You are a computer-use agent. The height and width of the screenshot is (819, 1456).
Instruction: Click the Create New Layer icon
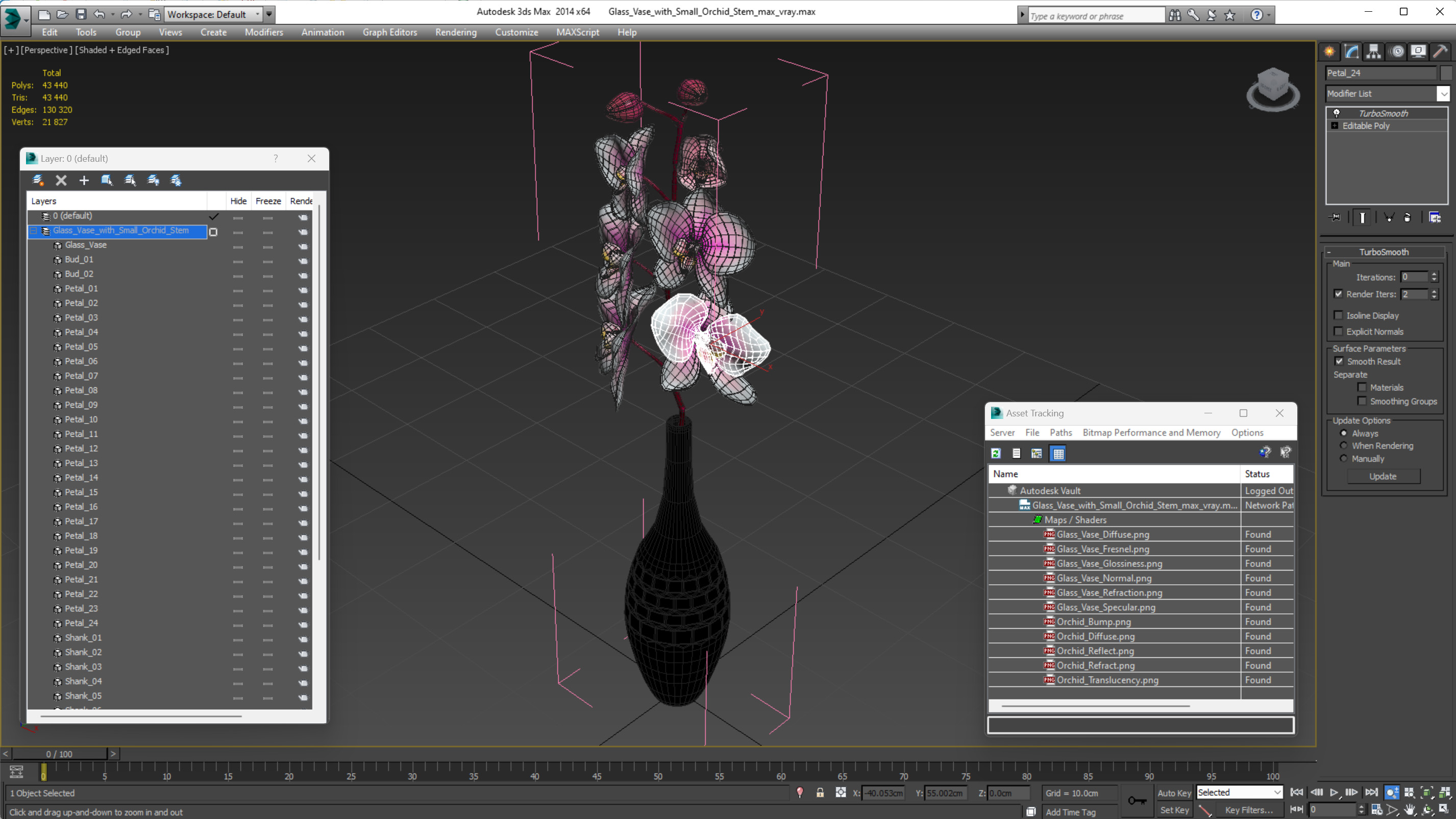[x=38, y=180]
